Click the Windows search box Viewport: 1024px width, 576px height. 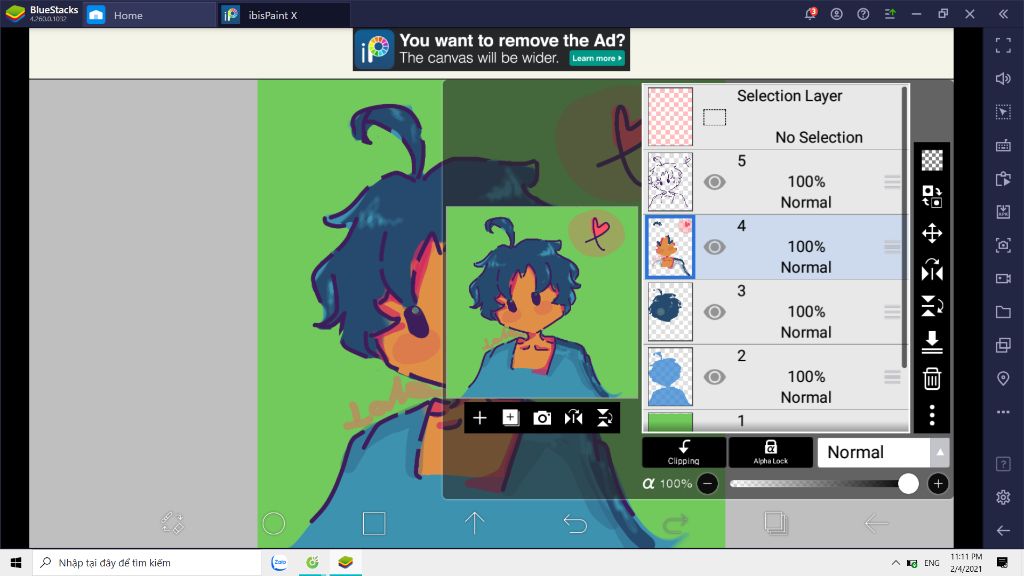[x=146, y=562]
